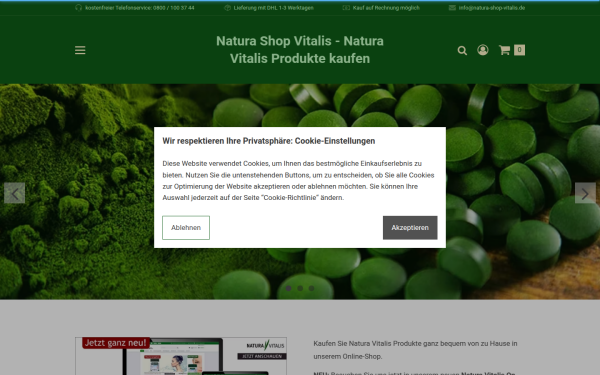Click Kauf auf Rechnung möglich text
Viewport: 600px width, 375px height.
click(386, 8)
